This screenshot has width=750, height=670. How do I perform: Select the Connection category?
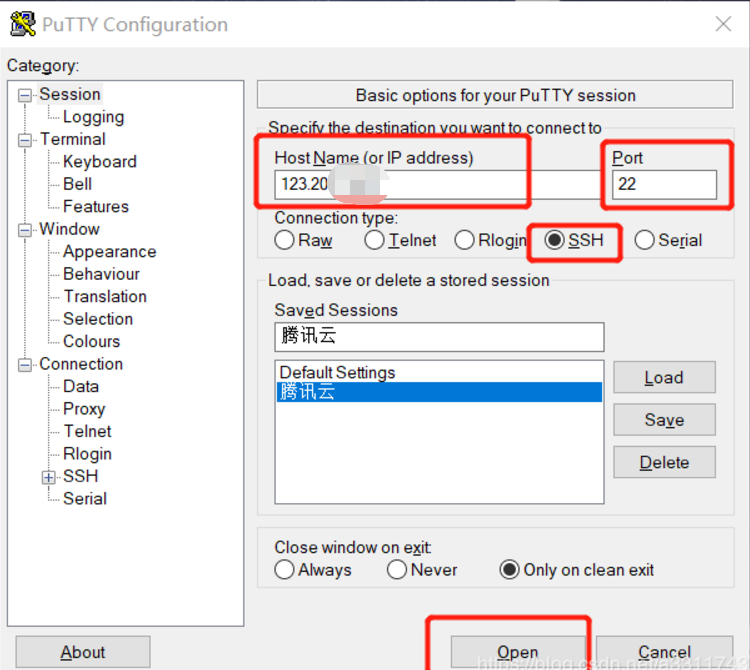pyautogui.click(x=81, y=364)
